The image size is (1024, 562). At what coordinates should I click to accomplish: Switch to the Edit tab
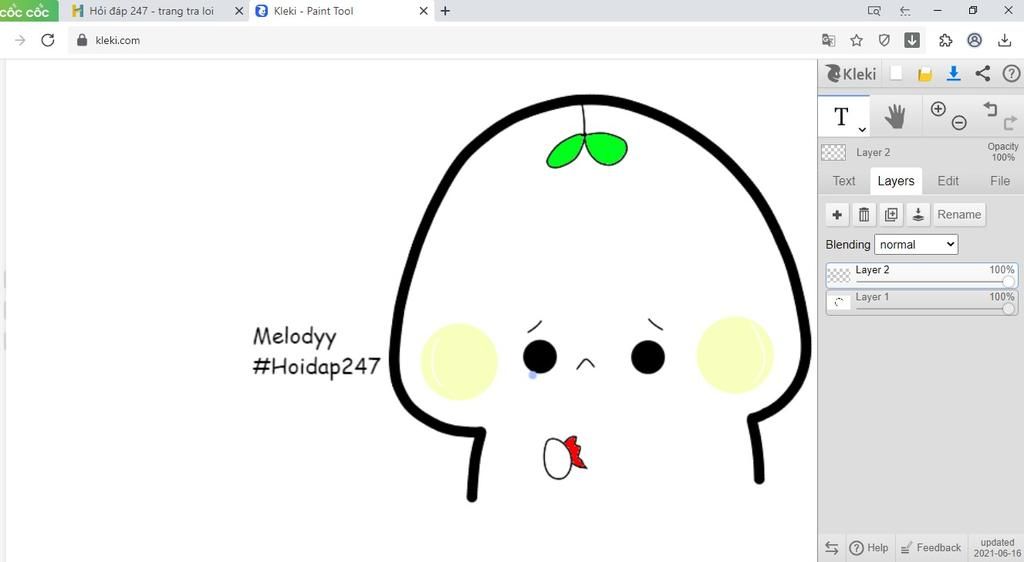(948, 181)
